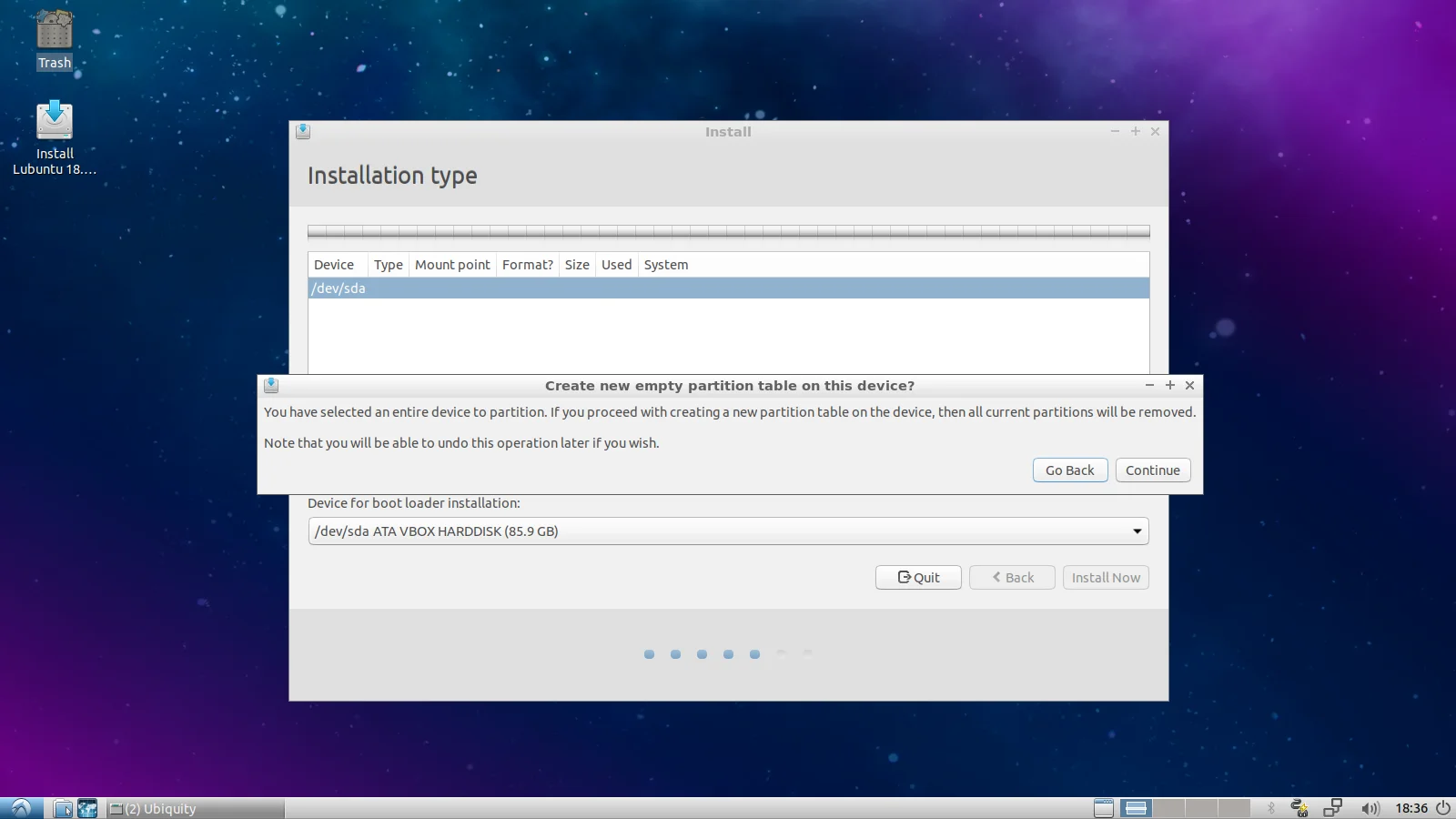Open the Lubuntu start menu
This screenshot has height=819, width=1456.
click(x=21, y=808)
